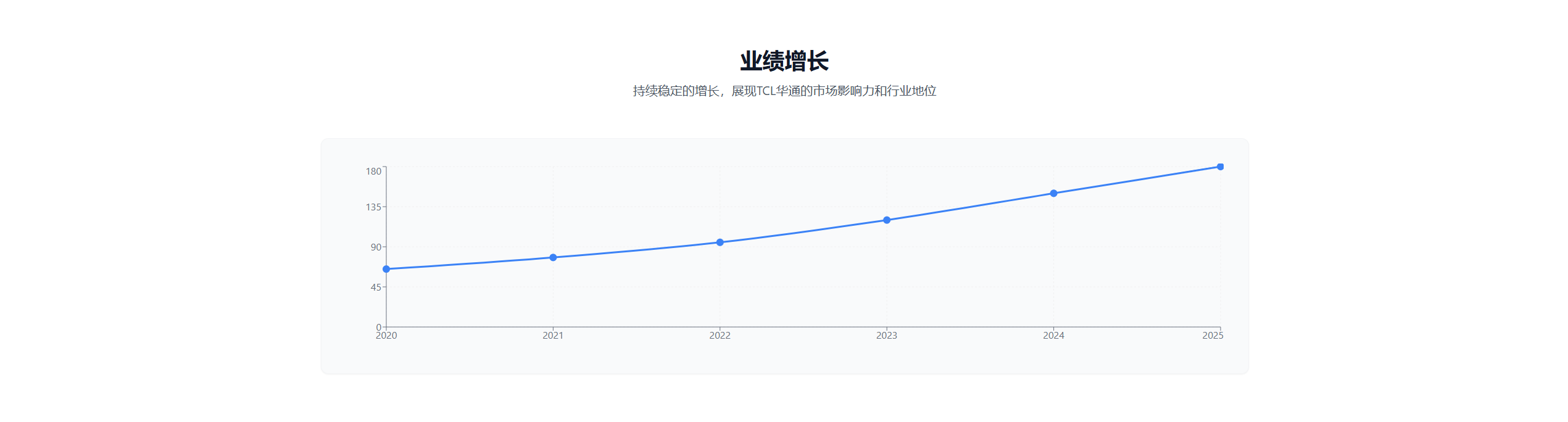Click the 180 y-axis tick label
This screenshot has width=1568, height=422.
[x=373, y=172]
